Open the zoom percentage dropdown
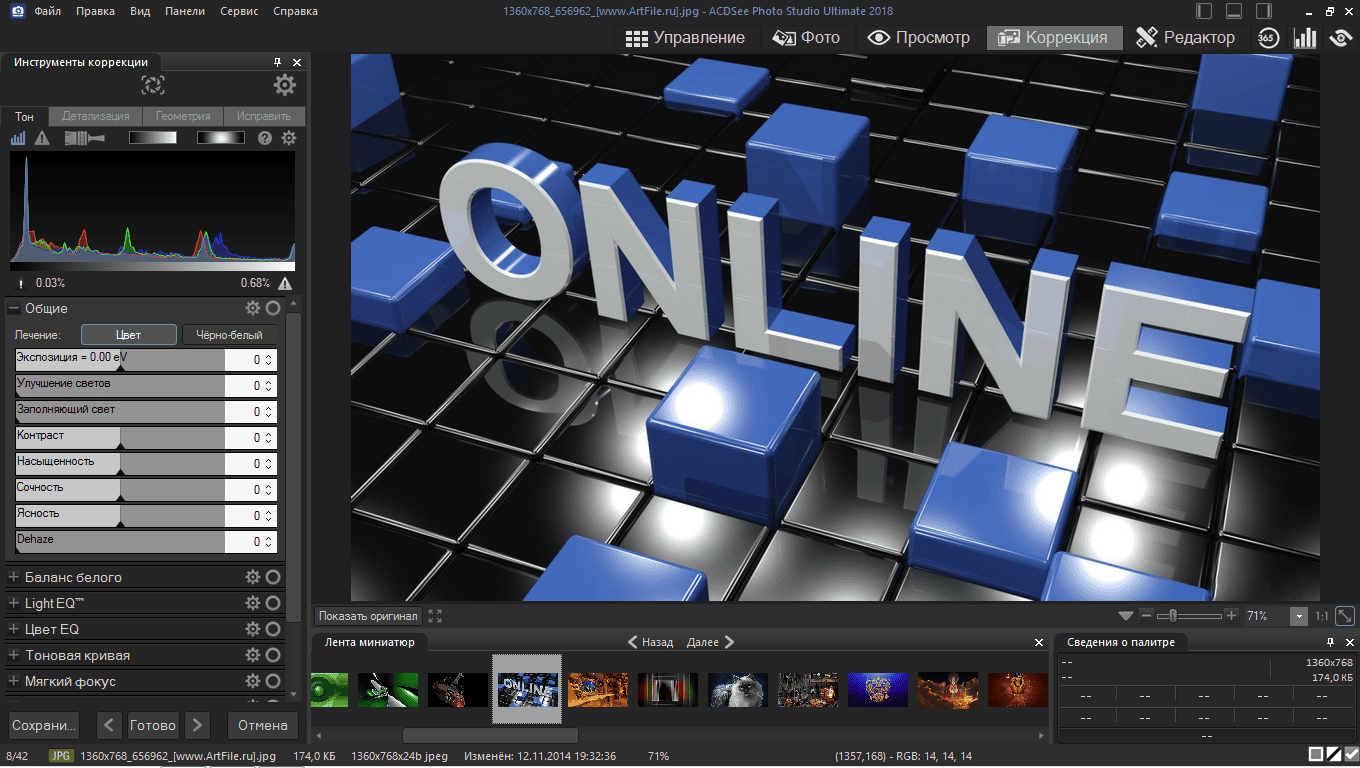The height and width of the screenshot is (768, 1360). tap(1299, 617)
